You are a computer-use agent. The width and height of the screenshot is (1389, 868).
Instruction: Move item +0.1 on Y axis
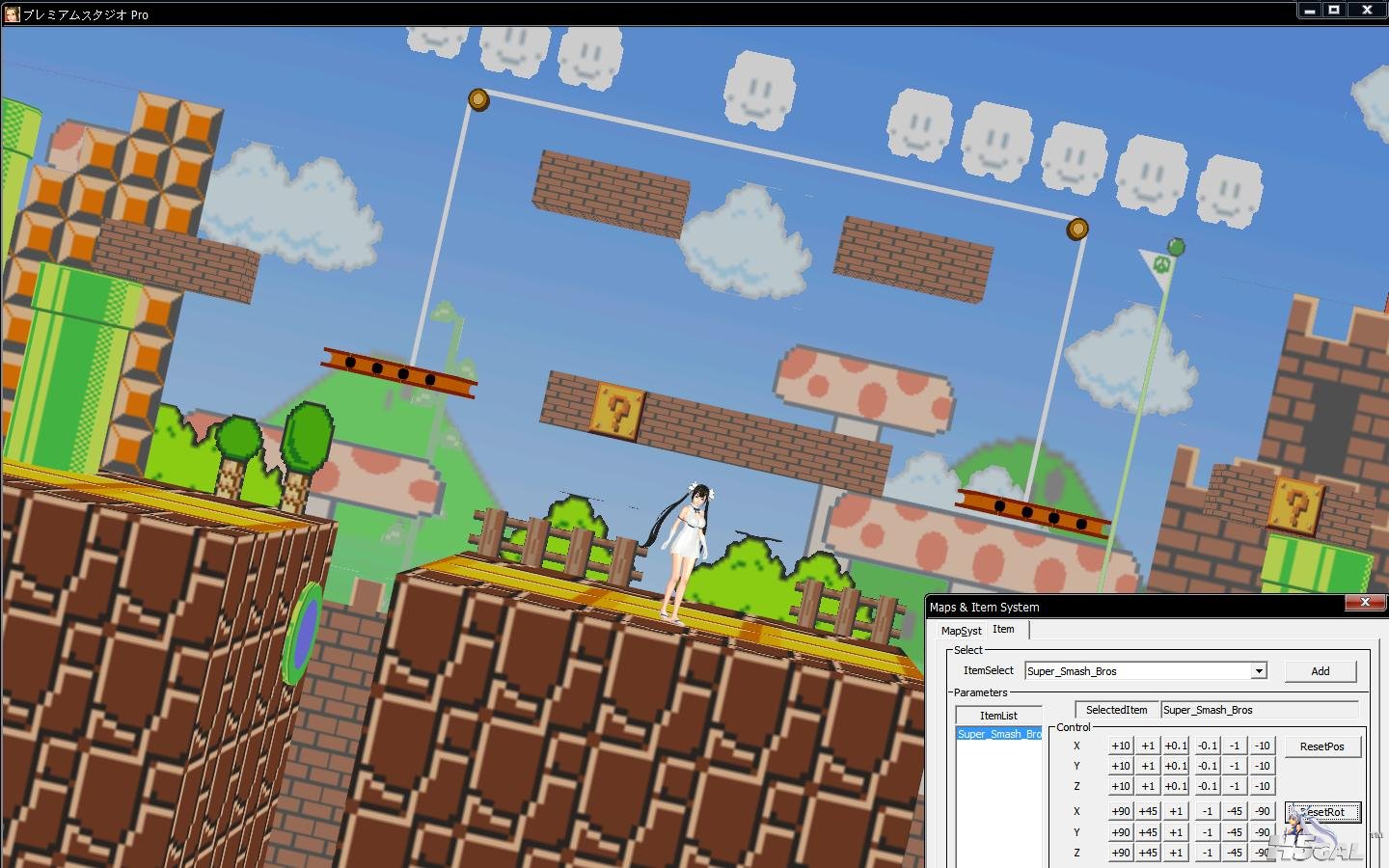pyautogui.click(x=1175, y=766)
